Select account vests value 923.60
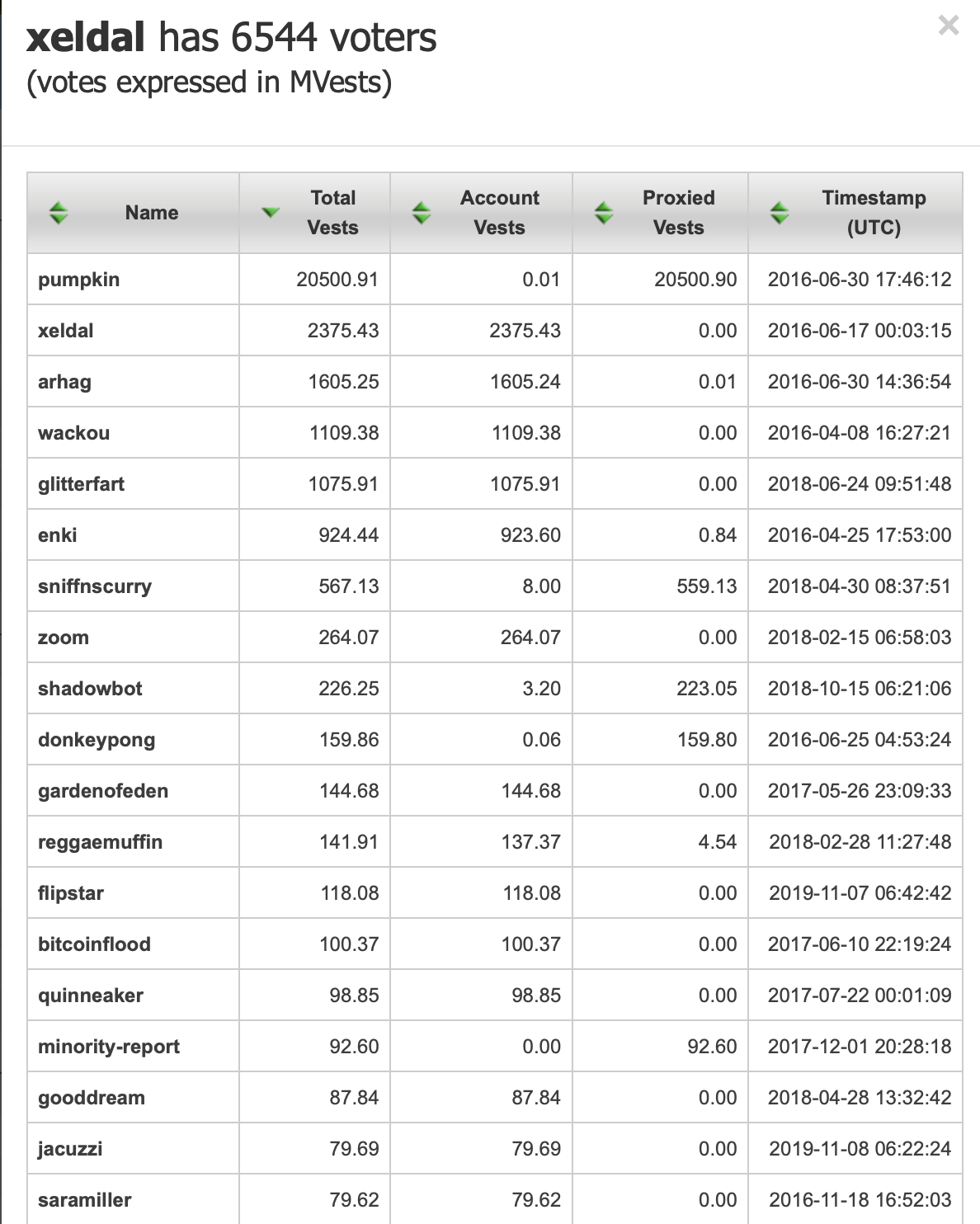The height and width of the screenshot is (1224, 980). (530, 535)
